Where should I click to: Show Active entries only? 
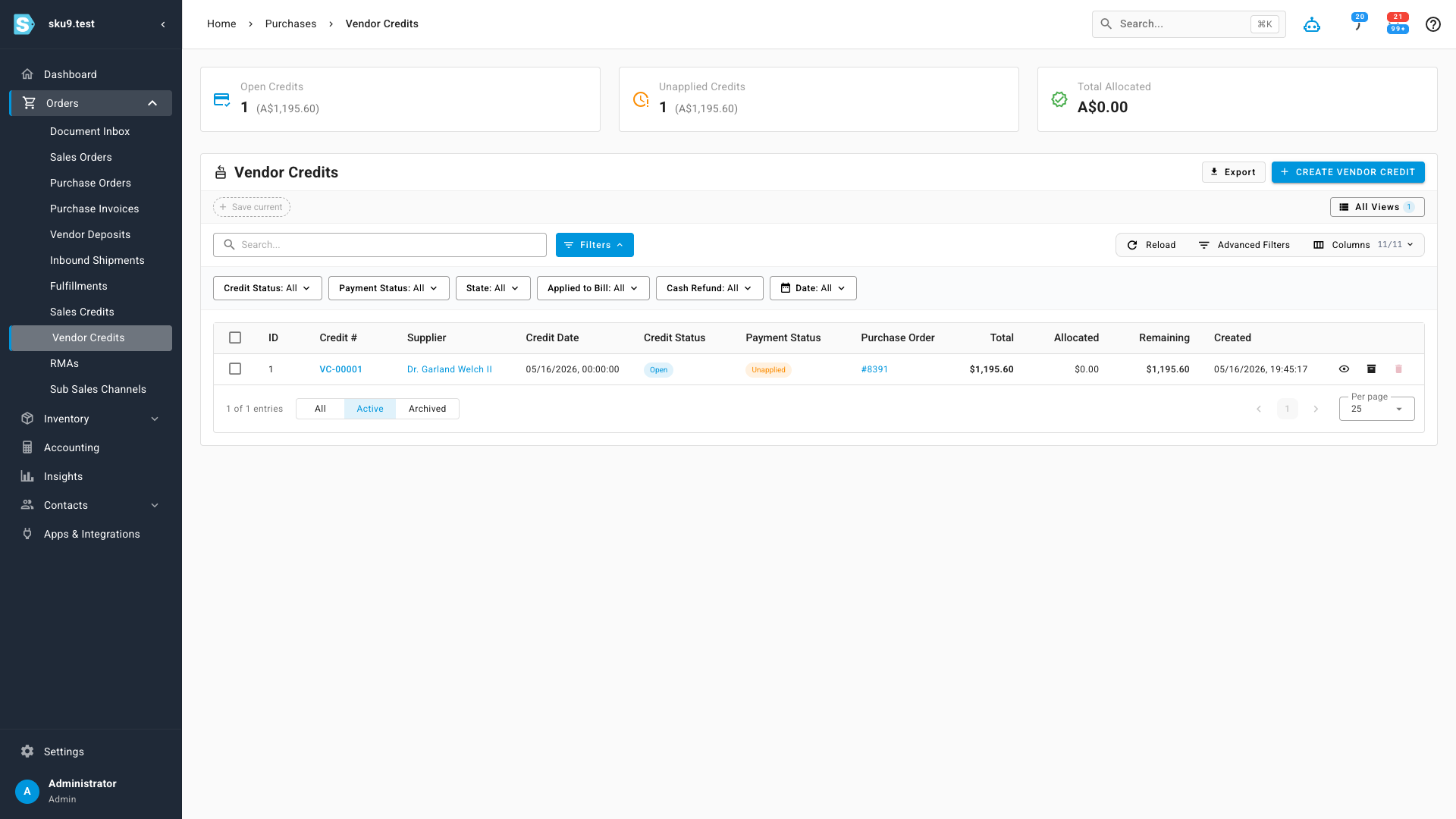click(370, 409)
